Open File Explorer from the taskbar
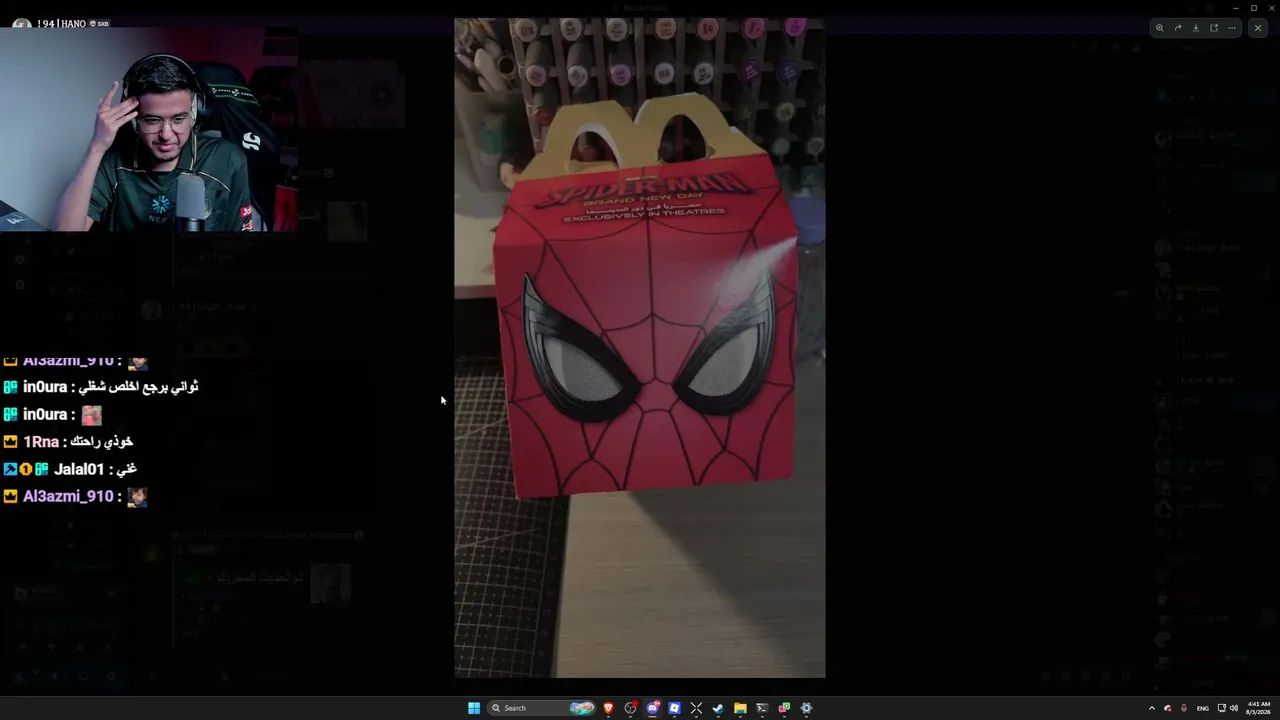The image size is (1280, 720). click(740, 708)
